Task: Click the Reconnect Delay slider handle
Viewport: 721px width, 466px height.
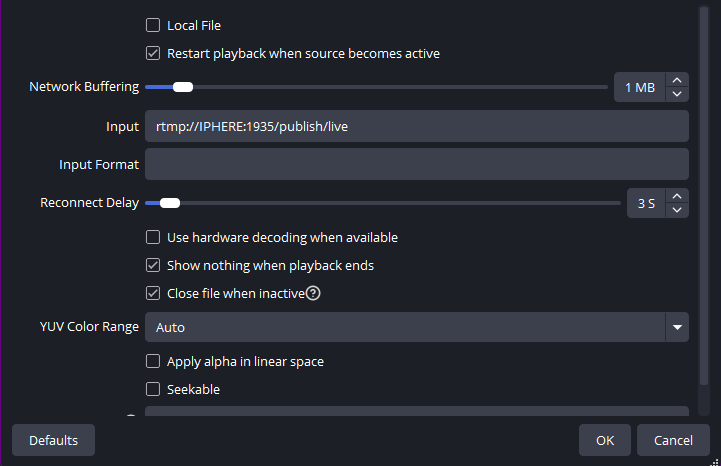Action: [x=170, y=203]
